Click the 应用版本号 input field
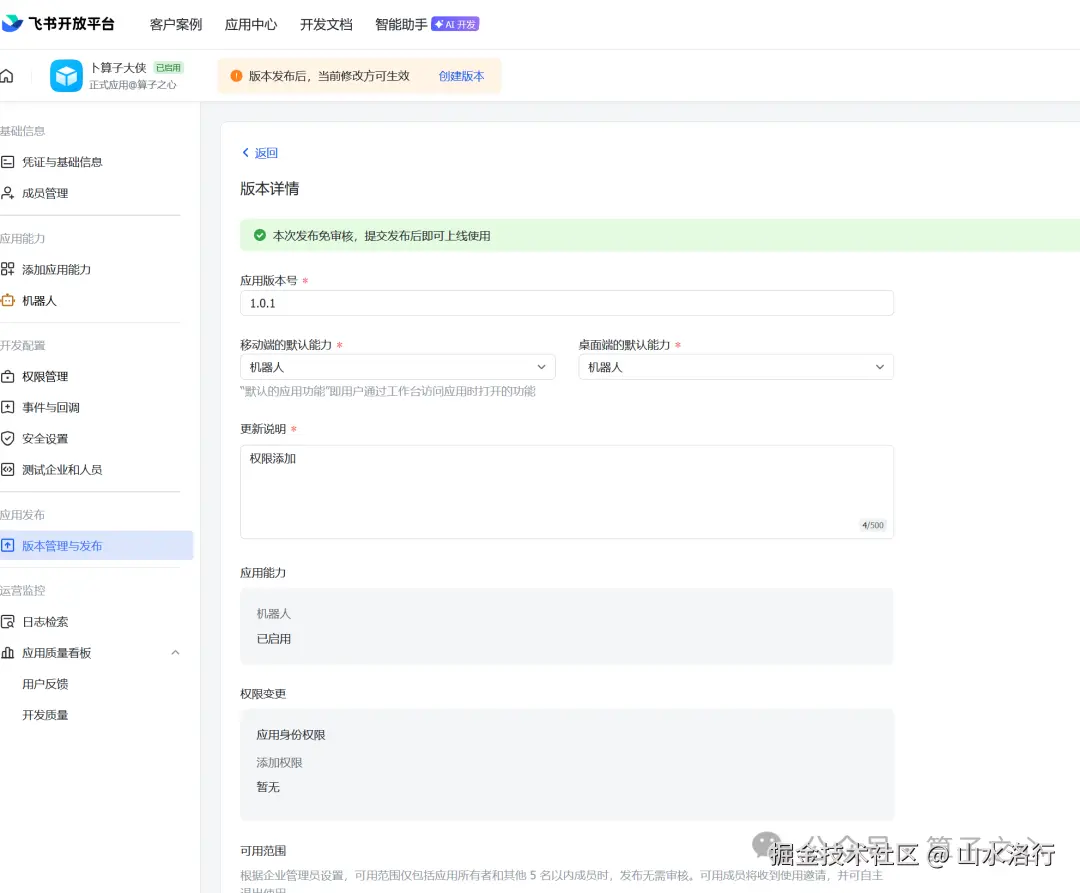 [x=567, y=303]
